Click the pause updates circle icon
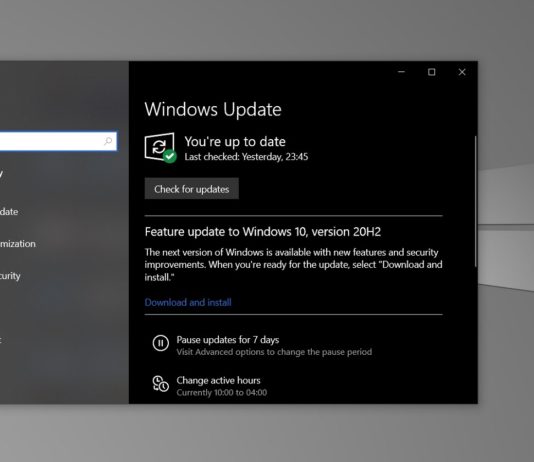534x462 pixels. point(161,343)
